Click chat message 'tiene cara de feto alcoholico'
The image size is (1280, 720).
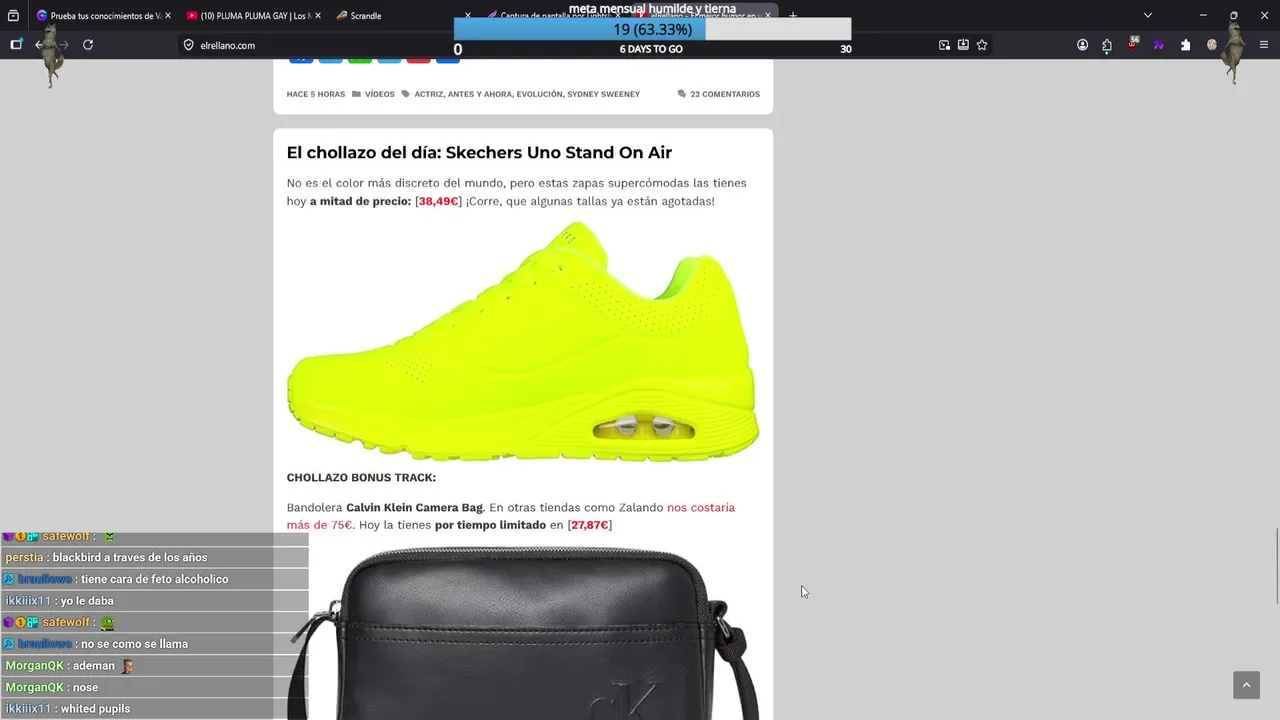pyautogui.click(x=155, y=579)
